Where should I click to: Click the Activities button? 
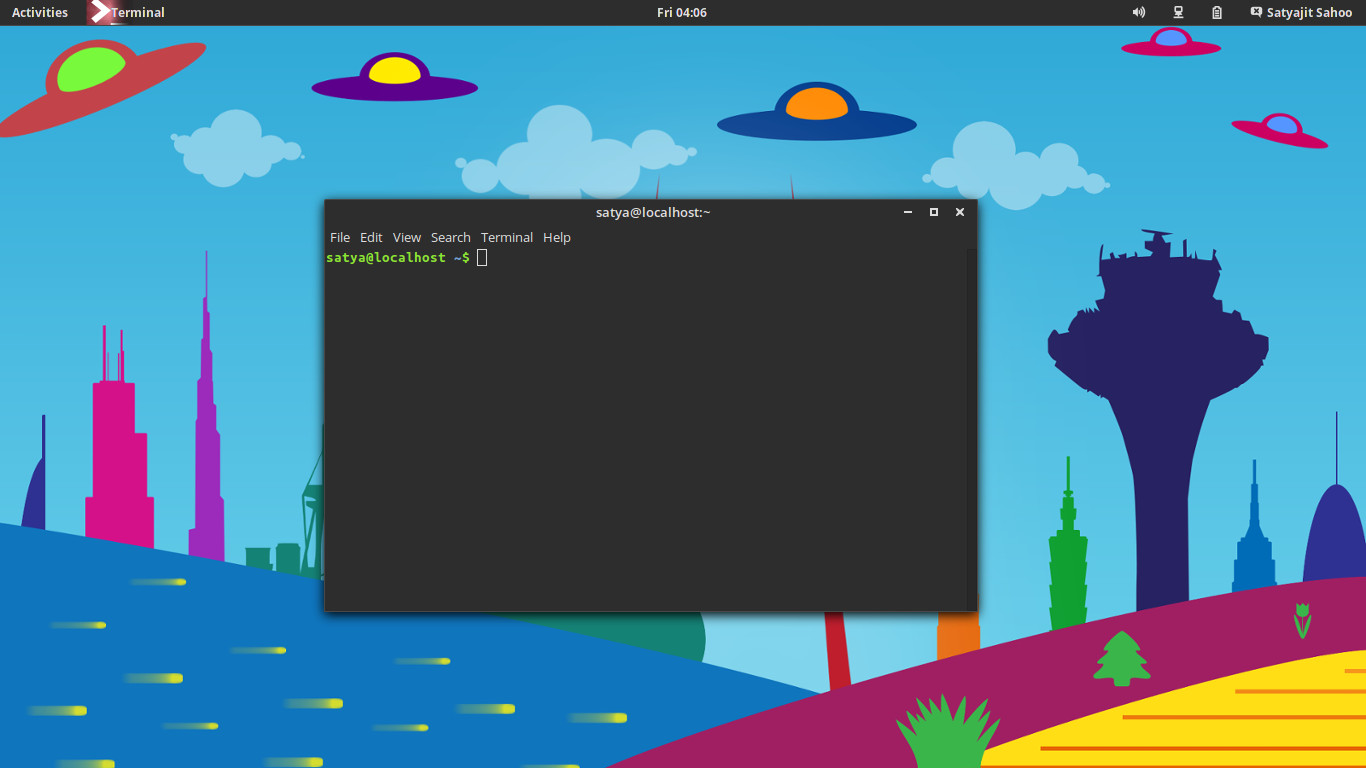click(40, 13)
